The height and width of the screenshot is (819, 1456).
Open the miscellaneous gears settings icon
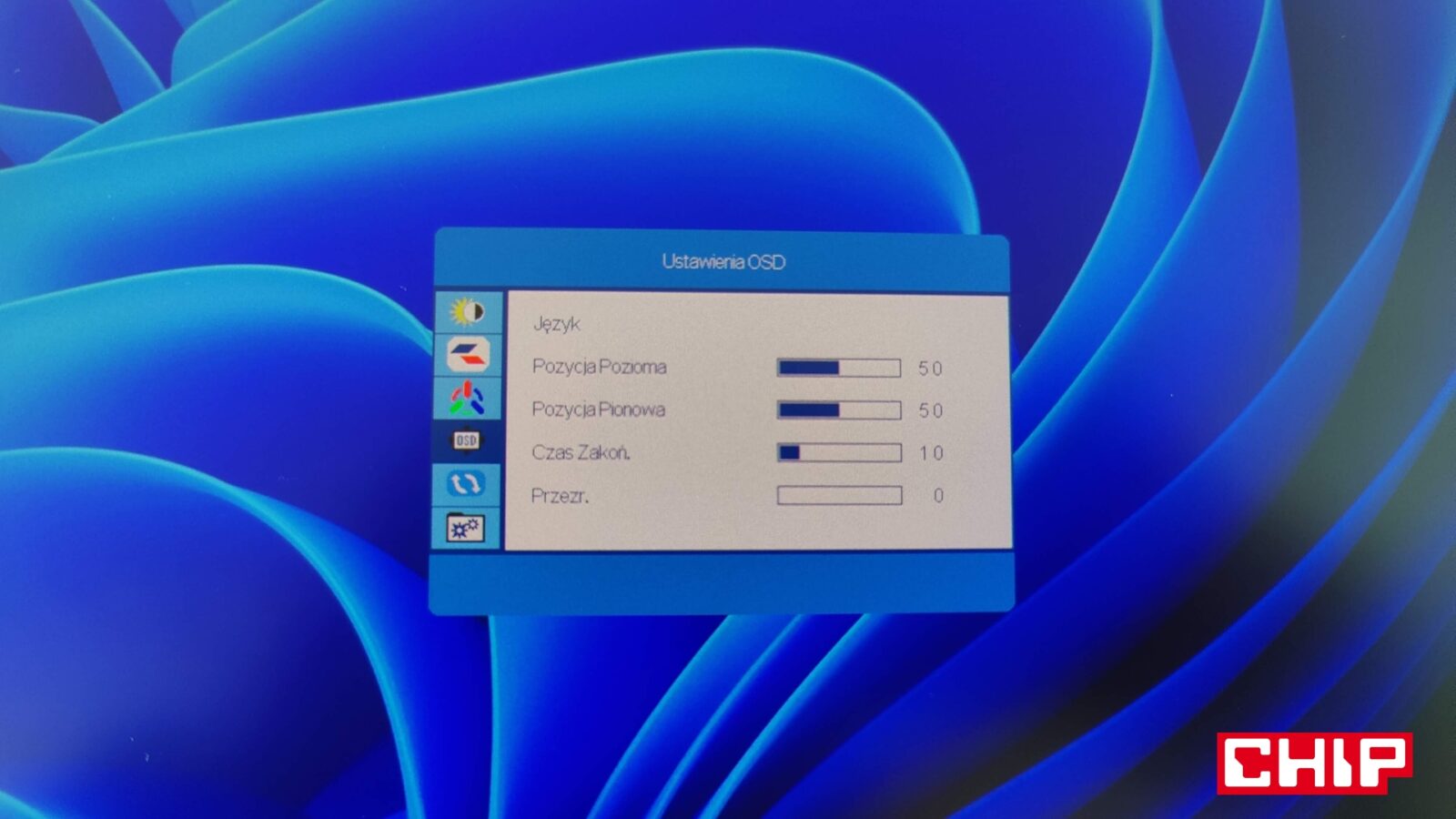point(465,528)
